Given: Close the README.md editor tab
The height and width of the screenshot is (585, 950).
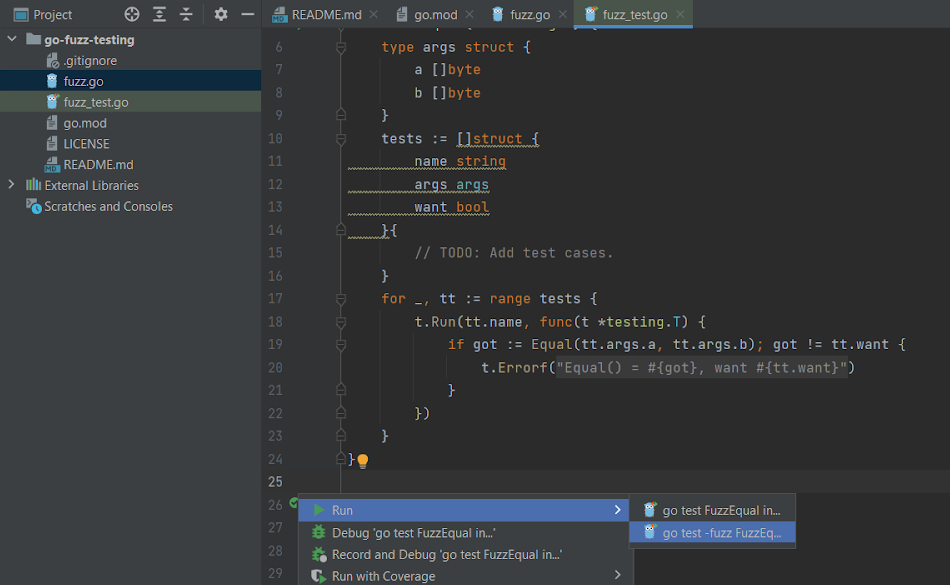Looking at the screenshot, I should click(x=374, y=14).
